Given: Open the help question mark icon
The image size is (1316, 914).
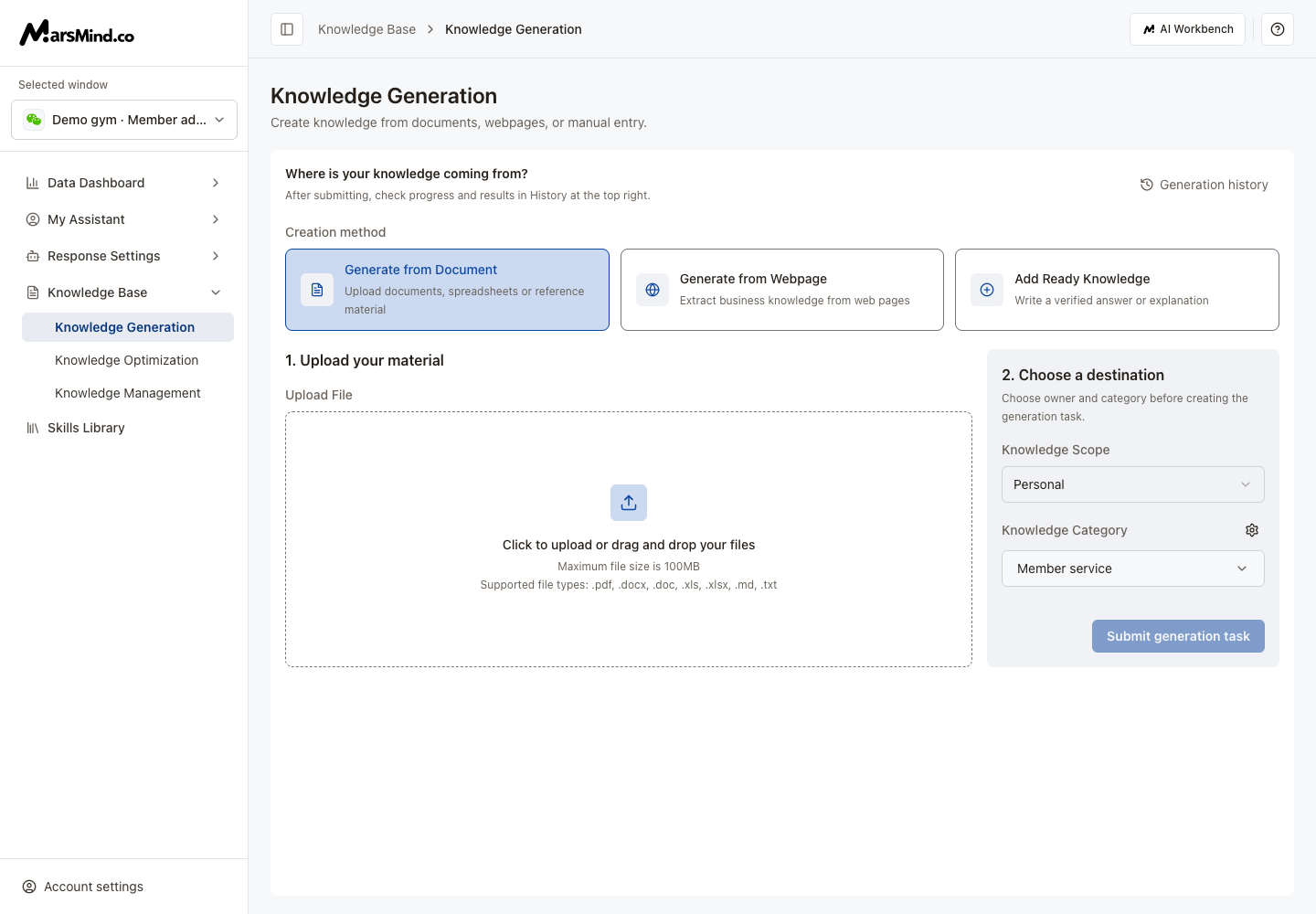Looking at the screenshot, I should (1278, 29).
